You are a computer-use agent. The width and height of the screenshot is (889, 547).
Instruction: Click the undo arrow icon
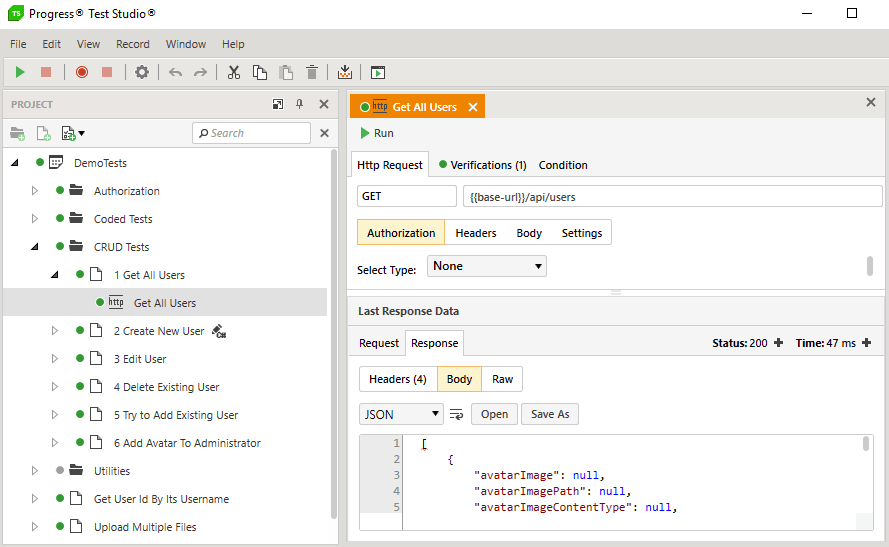pyautogui.click(x=175, y=73)
